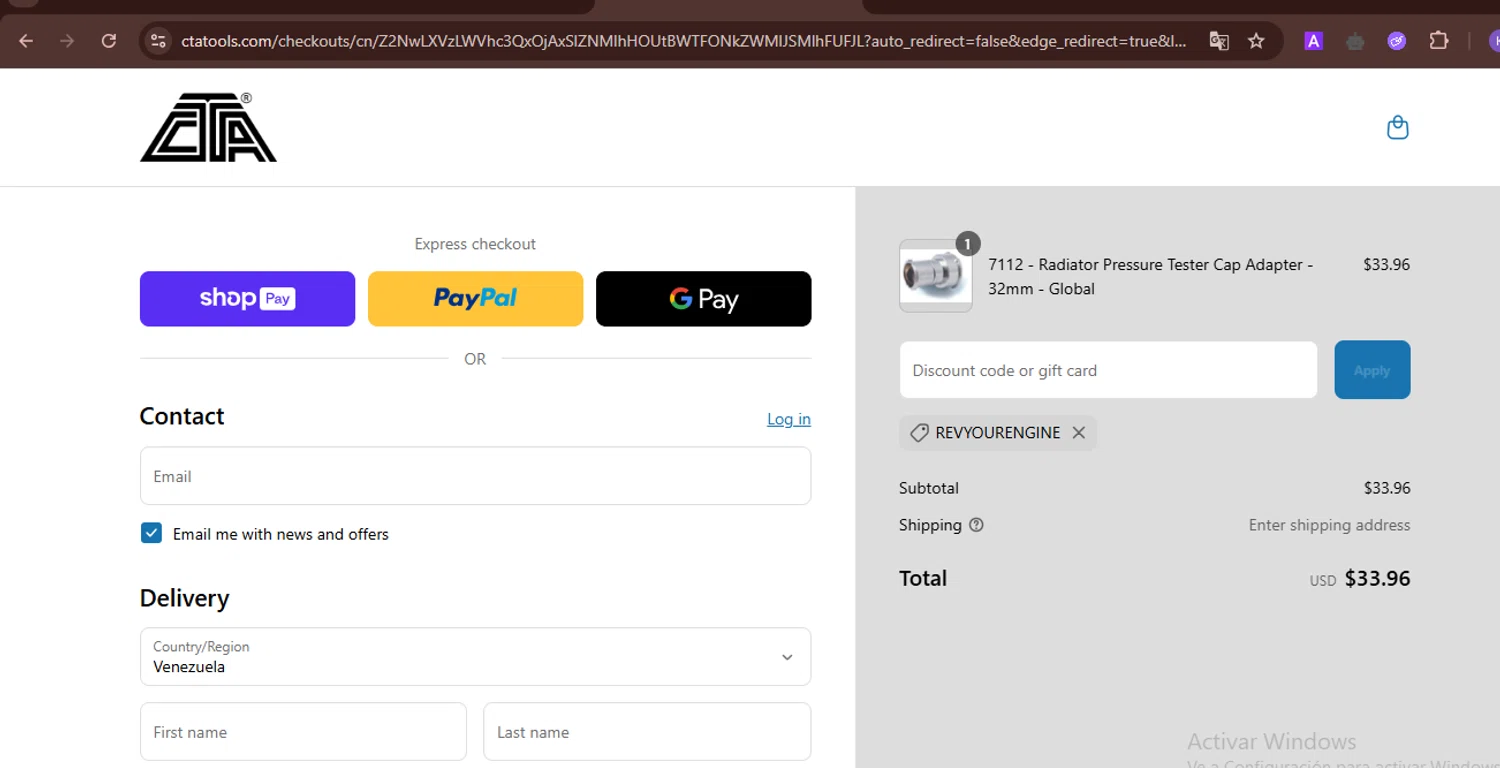Open site information icon in address bar
1500x768 pixels.
[157, 41]
